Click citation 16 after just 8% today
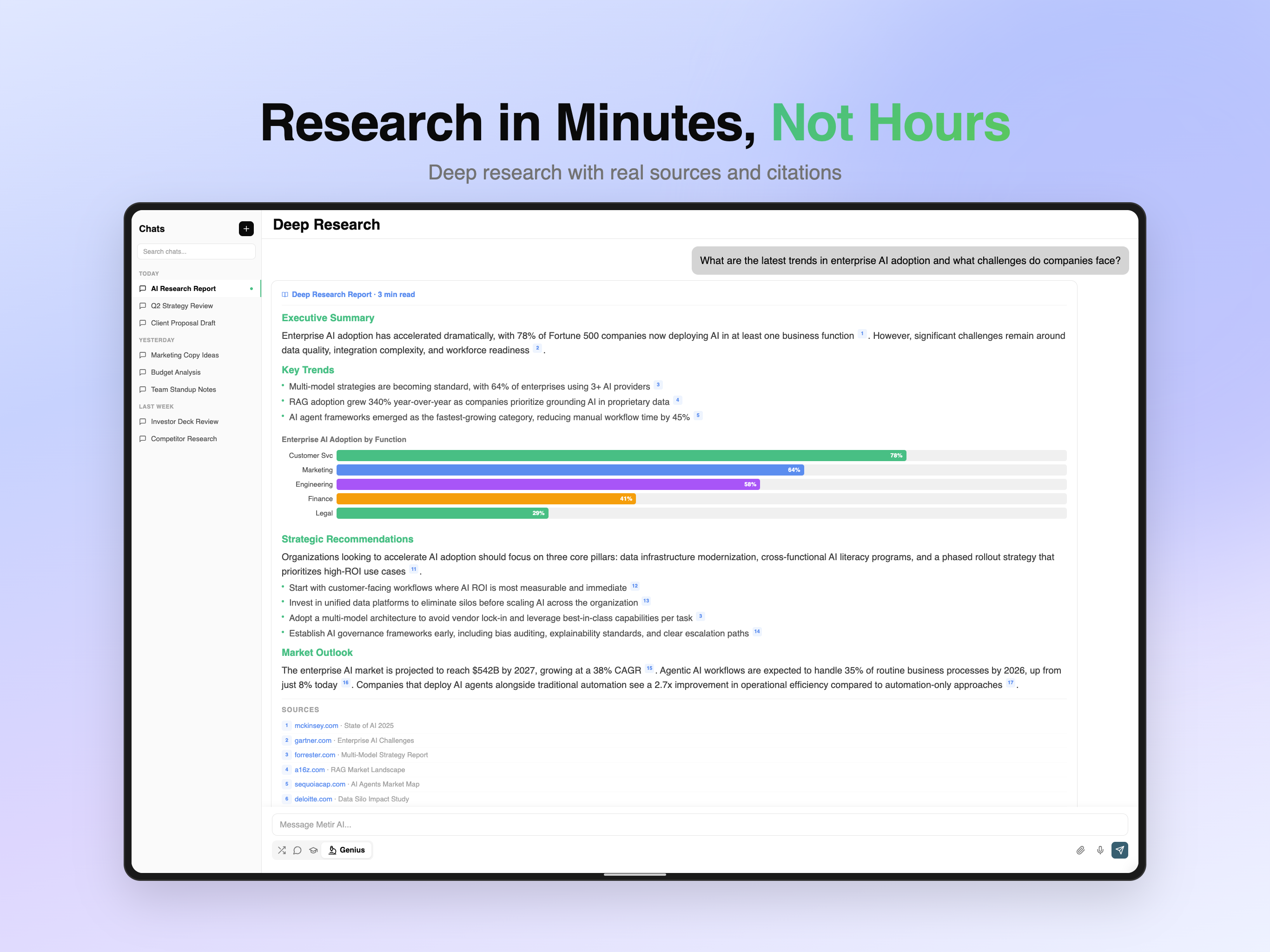This screenshot has width=1270, height=952. (x=346, y=683)
